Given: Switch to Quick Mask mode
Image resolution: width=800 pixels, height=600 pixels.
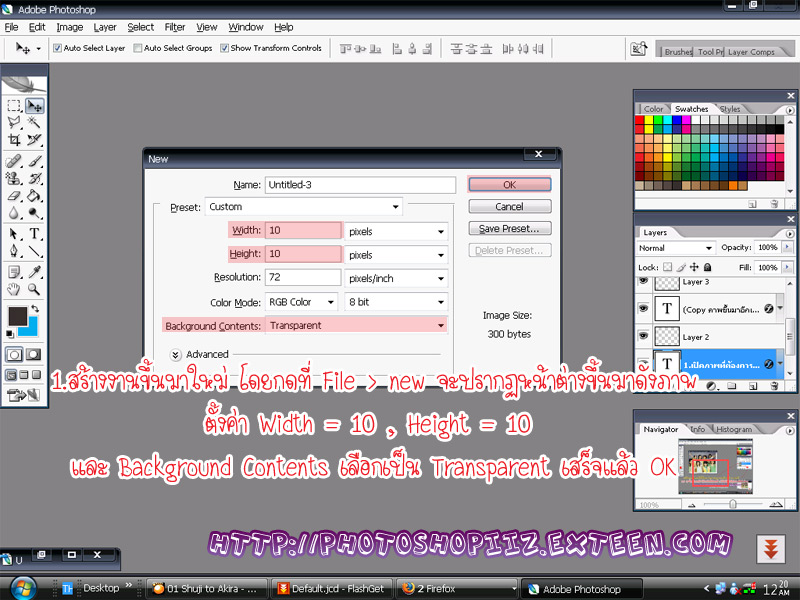Looking at the screenshot, I should (34, 354).
